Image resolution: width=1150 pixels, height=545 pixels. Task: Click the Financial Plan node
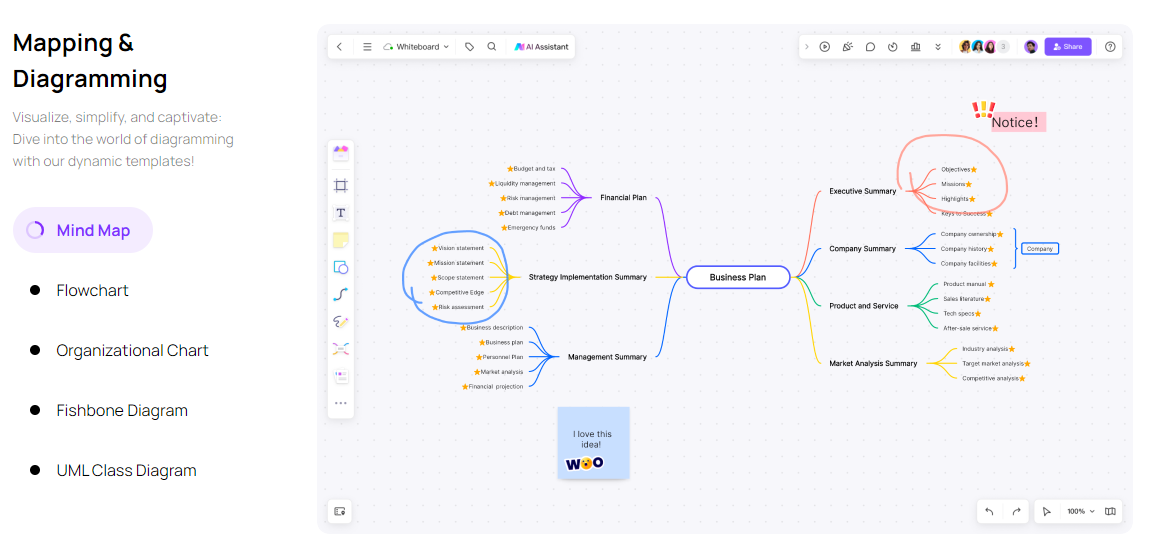pos(623,197)
